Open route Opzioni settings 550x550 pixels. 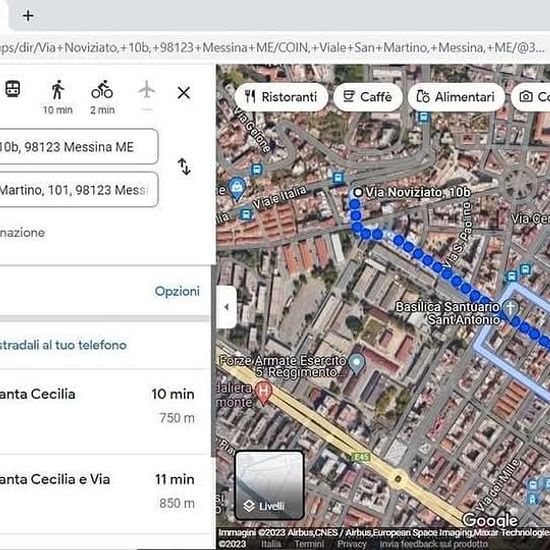pyautogui.click(x=177, y=291)
